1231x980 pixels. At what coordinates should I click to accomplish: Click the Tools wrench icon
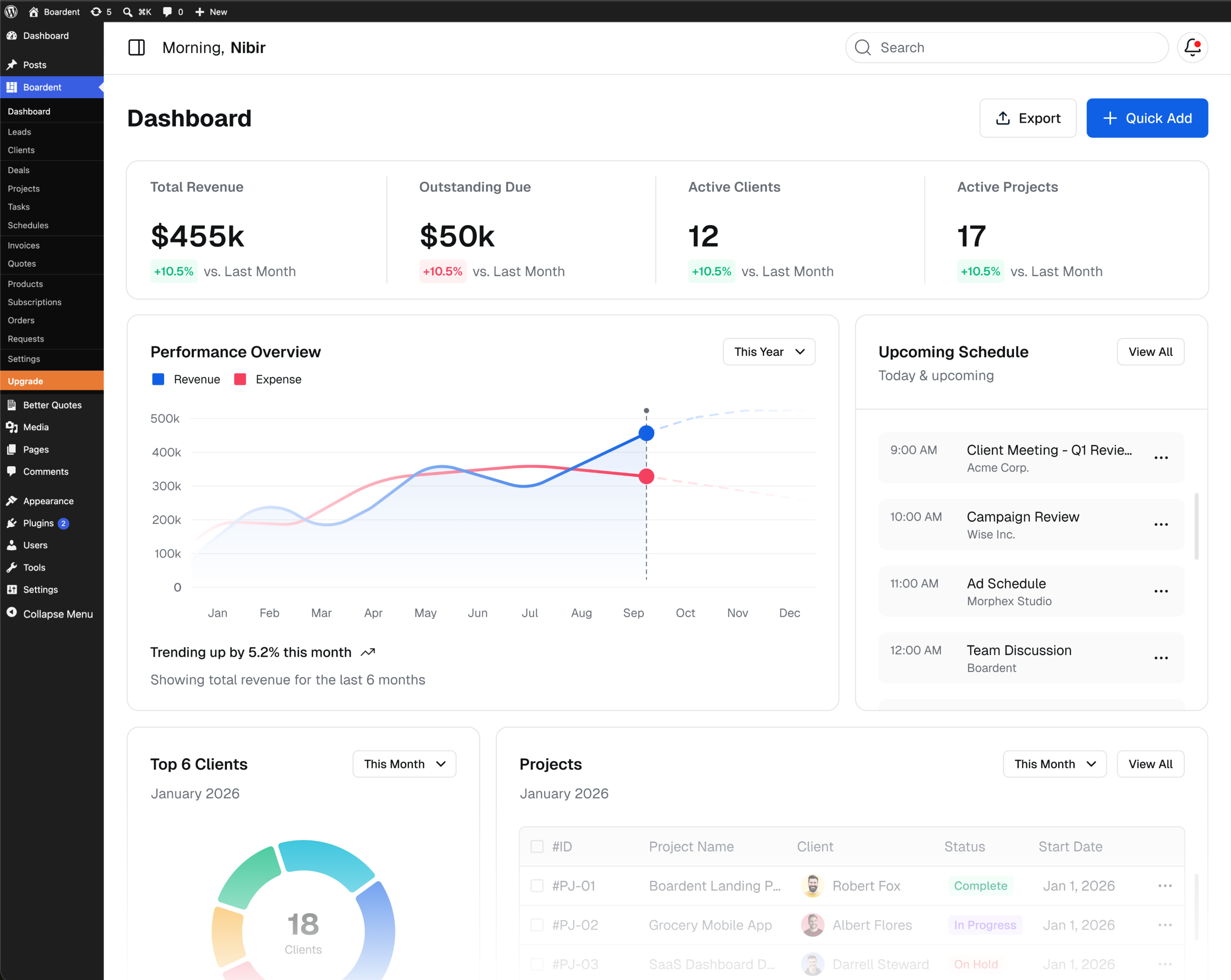tap(11, 567)
